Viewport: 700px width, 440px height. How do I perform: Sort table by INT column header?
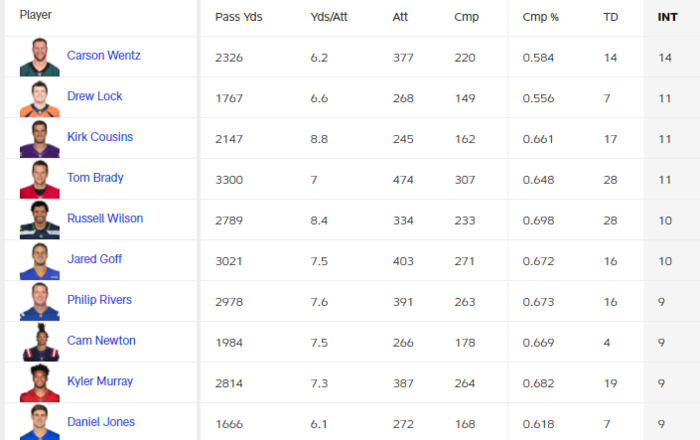[667, 17]
